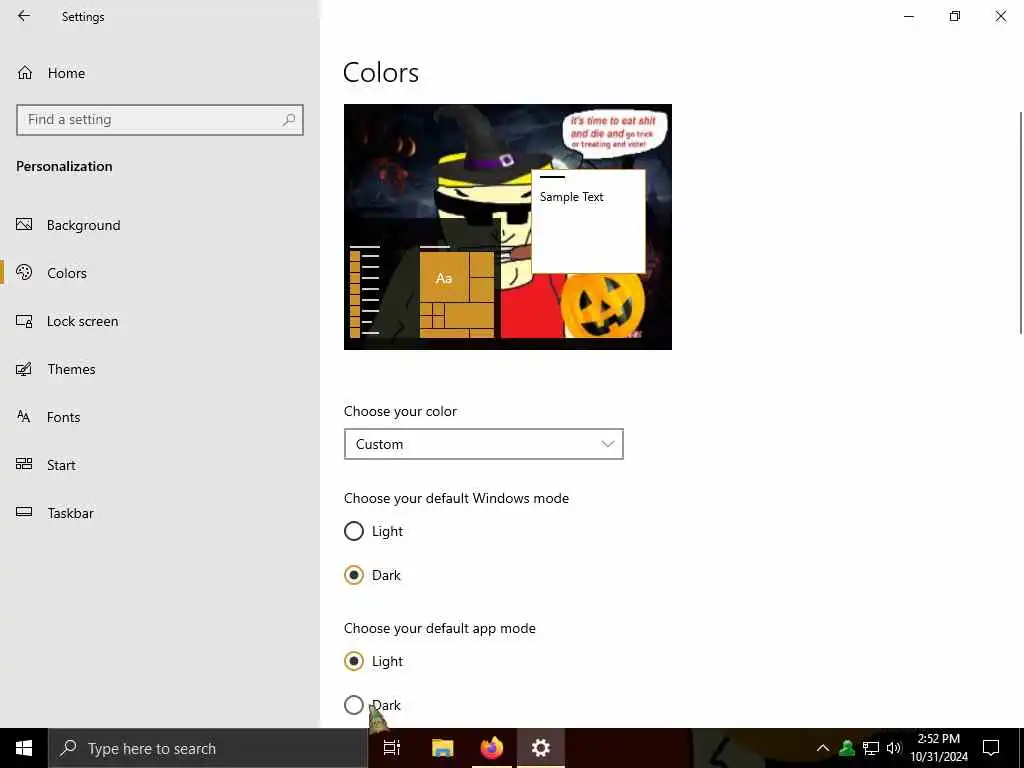Image resolution: width=1024 pixels, height=768 pixels.
Task: Click the Personalization section label
Action: (x=64, y=166)
